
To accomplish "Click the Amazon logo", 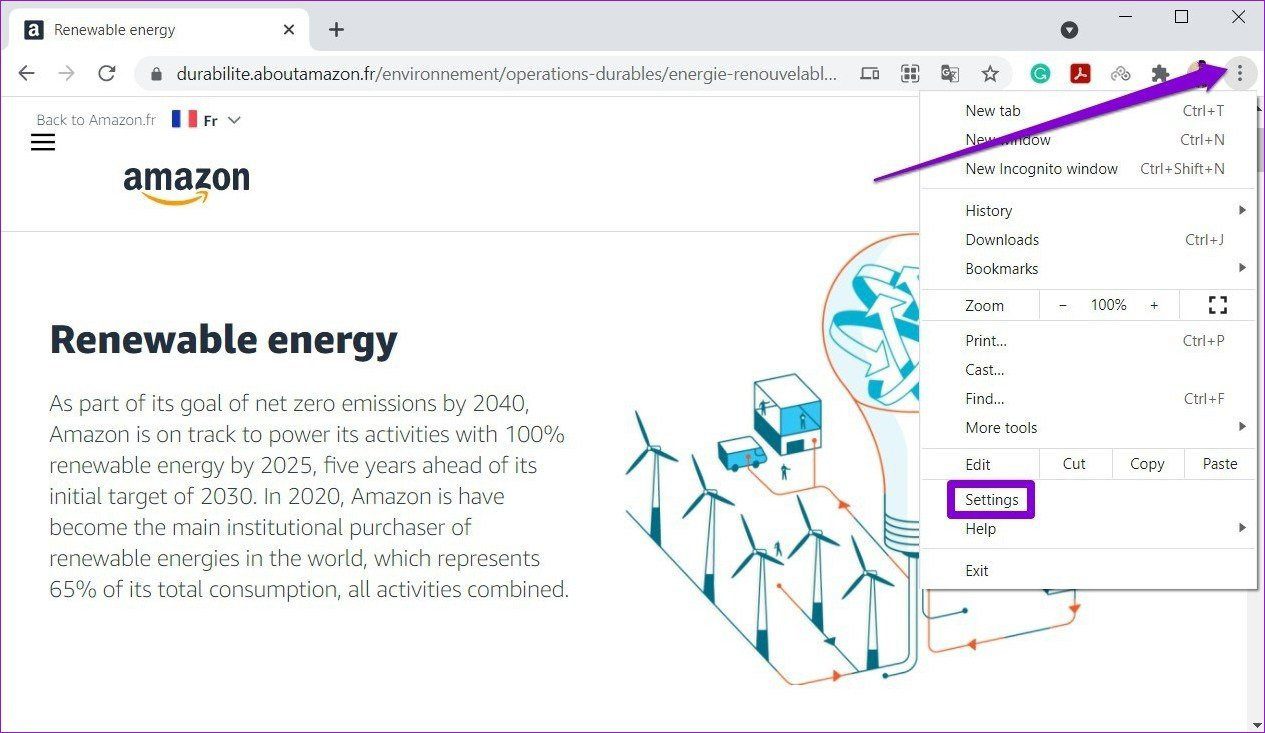I will tap(187, 185).
